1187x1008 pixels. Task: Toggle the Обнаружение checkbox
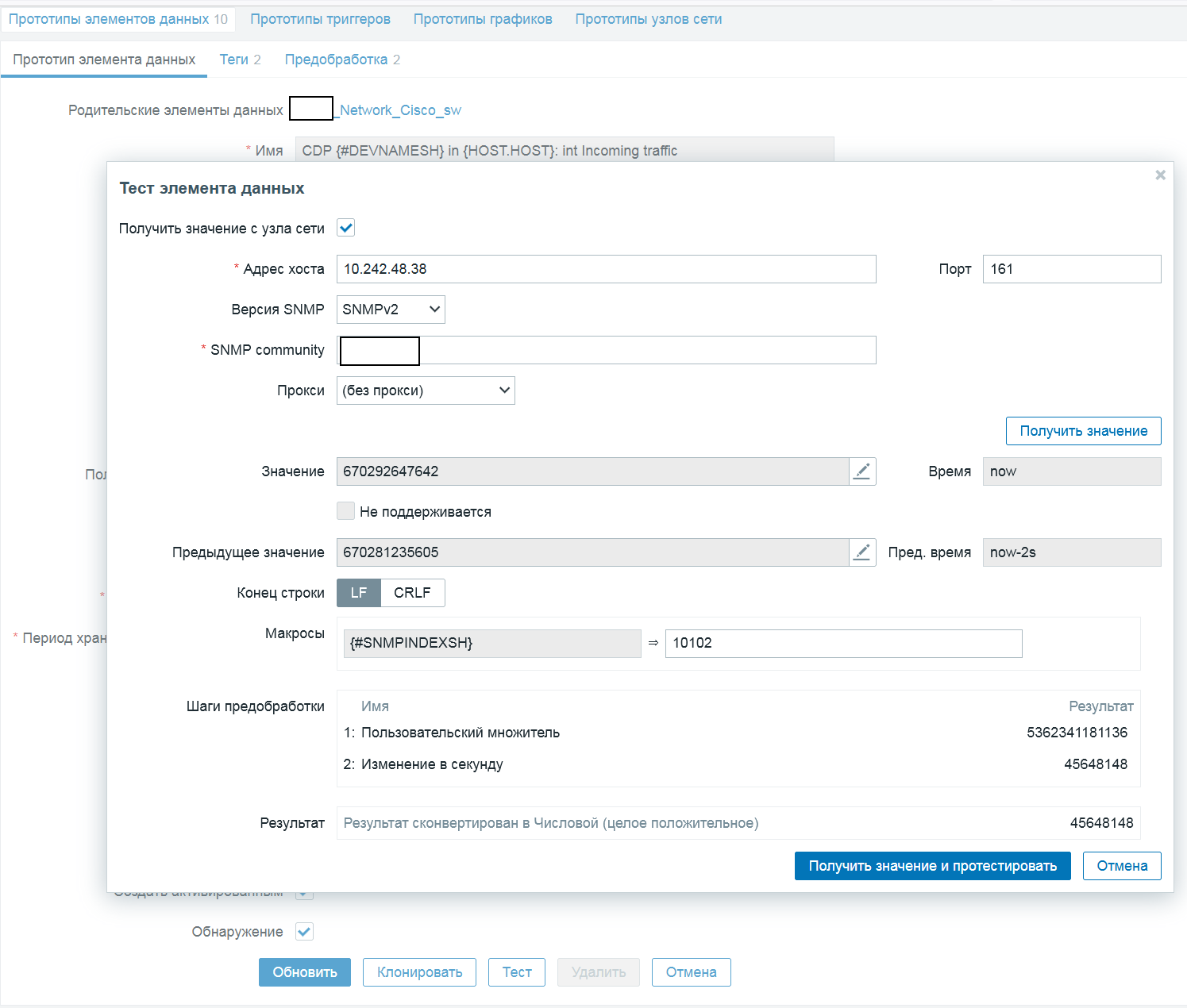click(304, 932)
